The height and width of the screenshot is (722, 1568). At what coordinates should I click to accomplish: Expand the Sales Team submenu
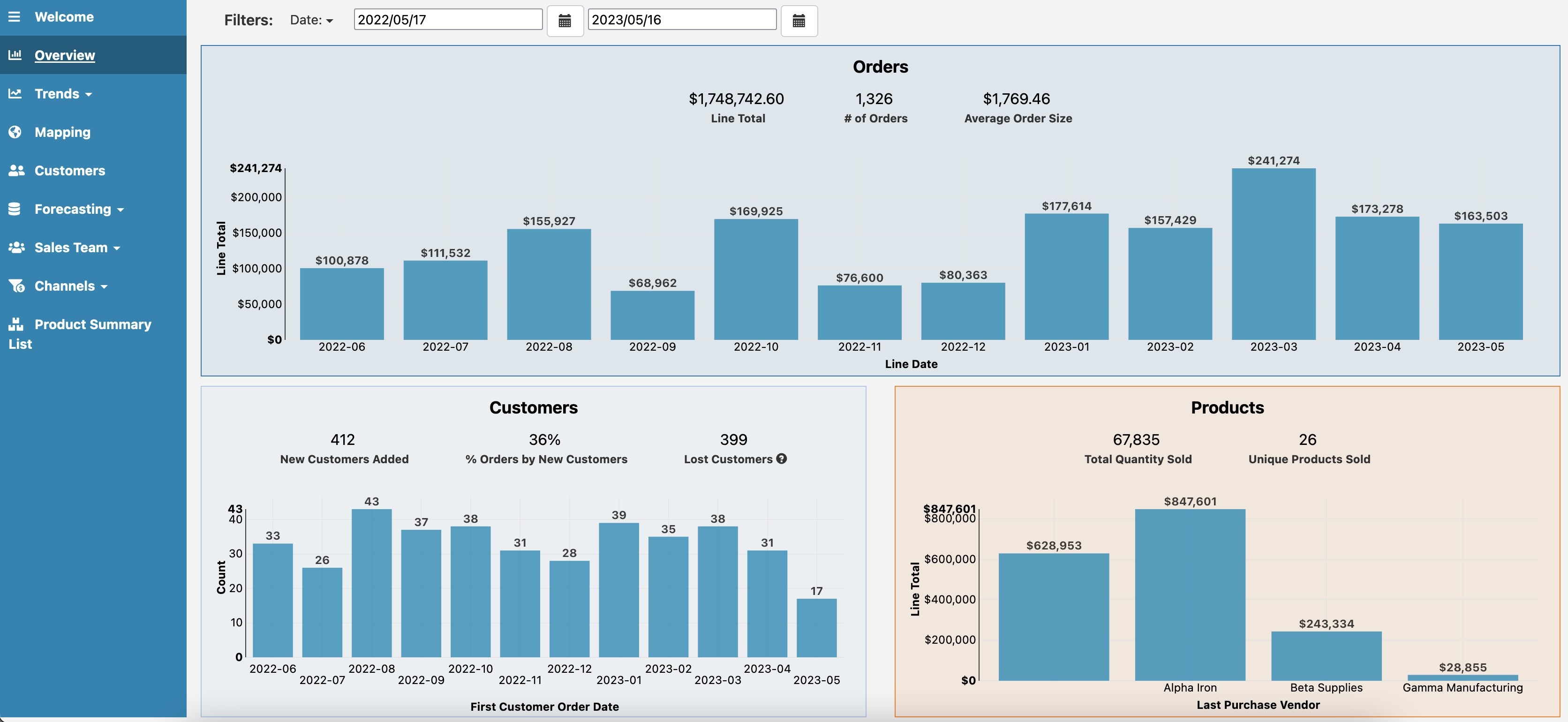(x=77, y=247)
